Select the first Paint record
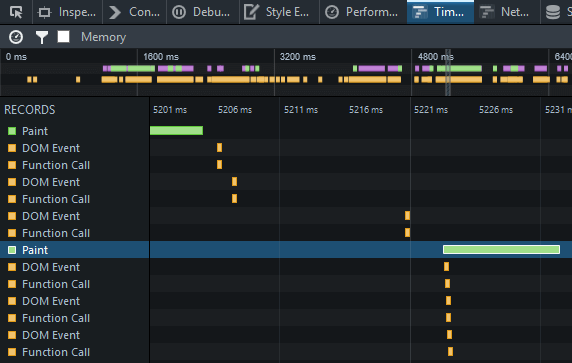572x363 pixels. point(75,131)
